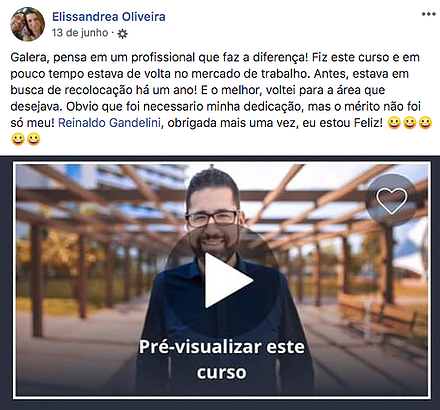Click the instructor's face in video thumbnail
This screenshot has height=410, width=440.
pyautogui.click(x=212, y=218)
